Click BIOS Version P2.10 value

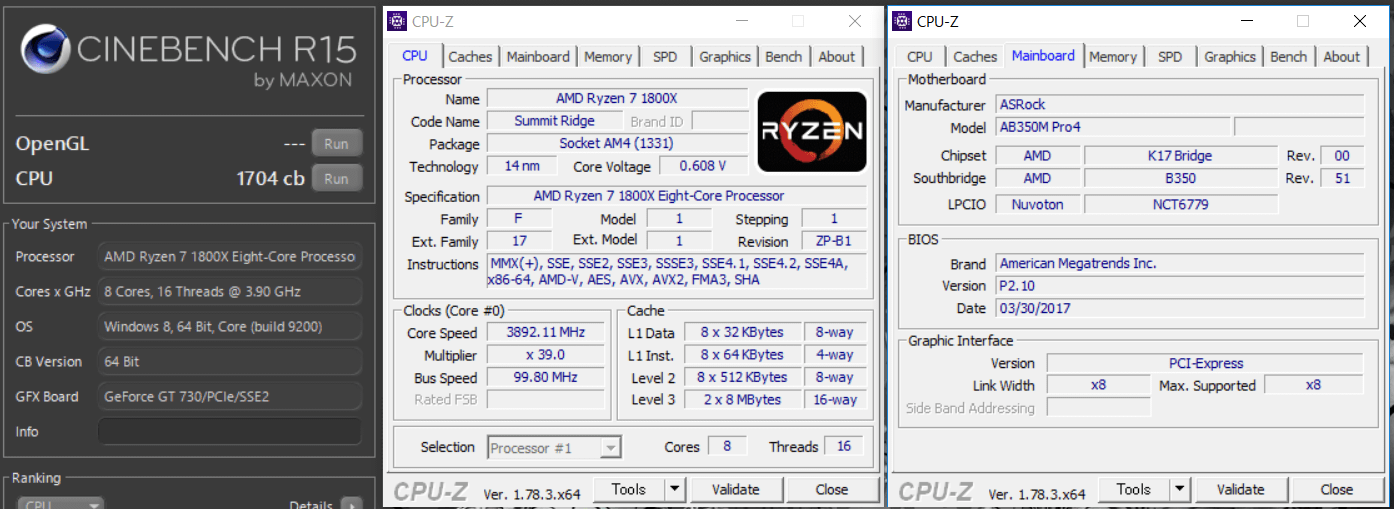1180,286
